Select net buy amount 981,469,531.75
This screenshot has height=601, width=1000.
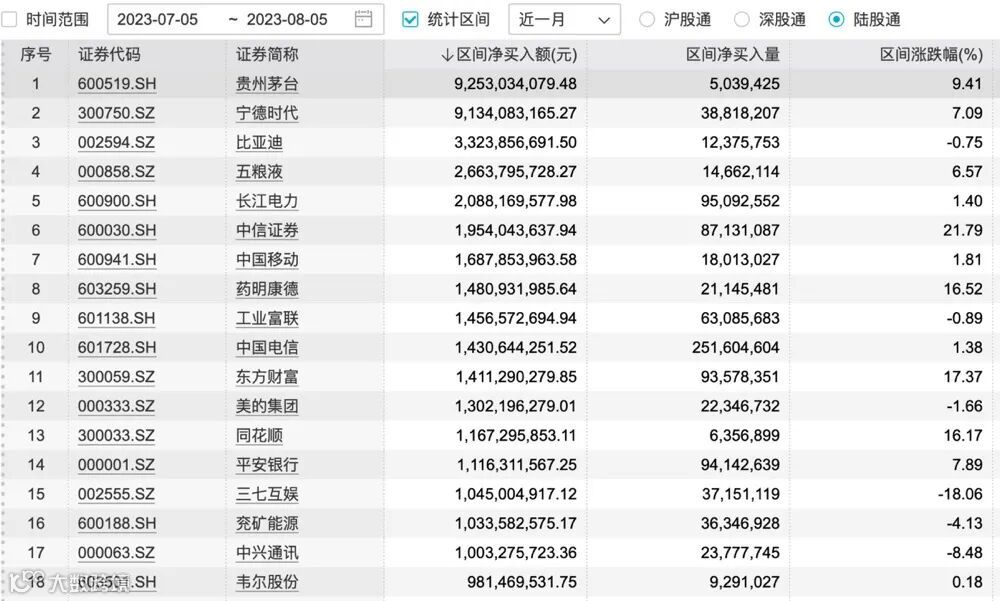coord(522,583)
